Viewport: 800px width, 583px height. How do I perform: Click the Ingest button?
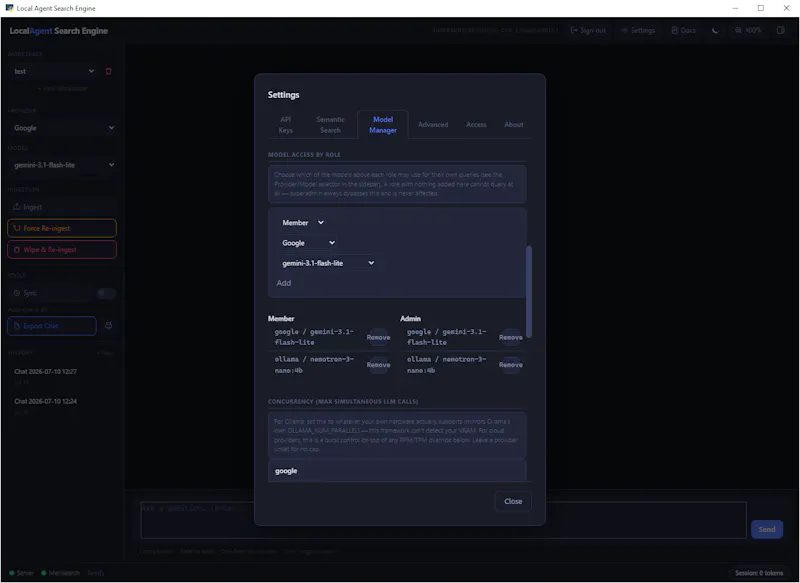[x=62, y=207]
